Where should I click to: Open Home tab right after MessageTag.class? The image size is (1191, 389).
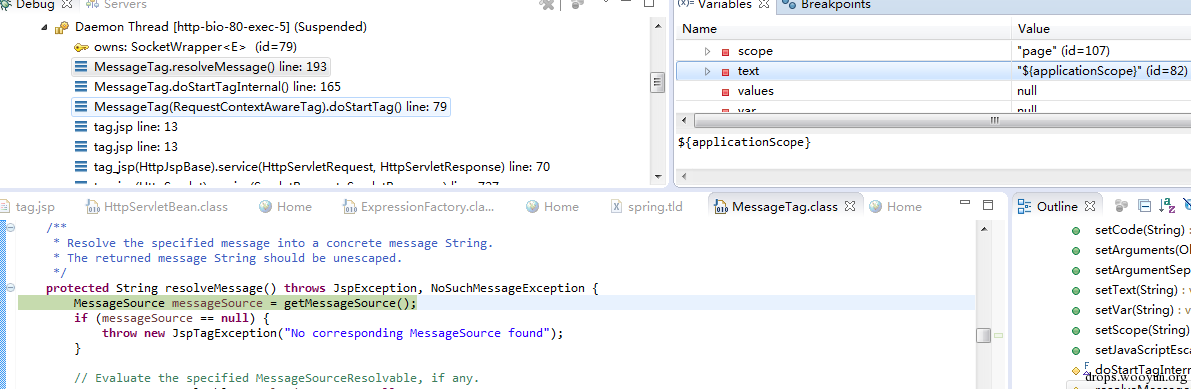point(895,207)
